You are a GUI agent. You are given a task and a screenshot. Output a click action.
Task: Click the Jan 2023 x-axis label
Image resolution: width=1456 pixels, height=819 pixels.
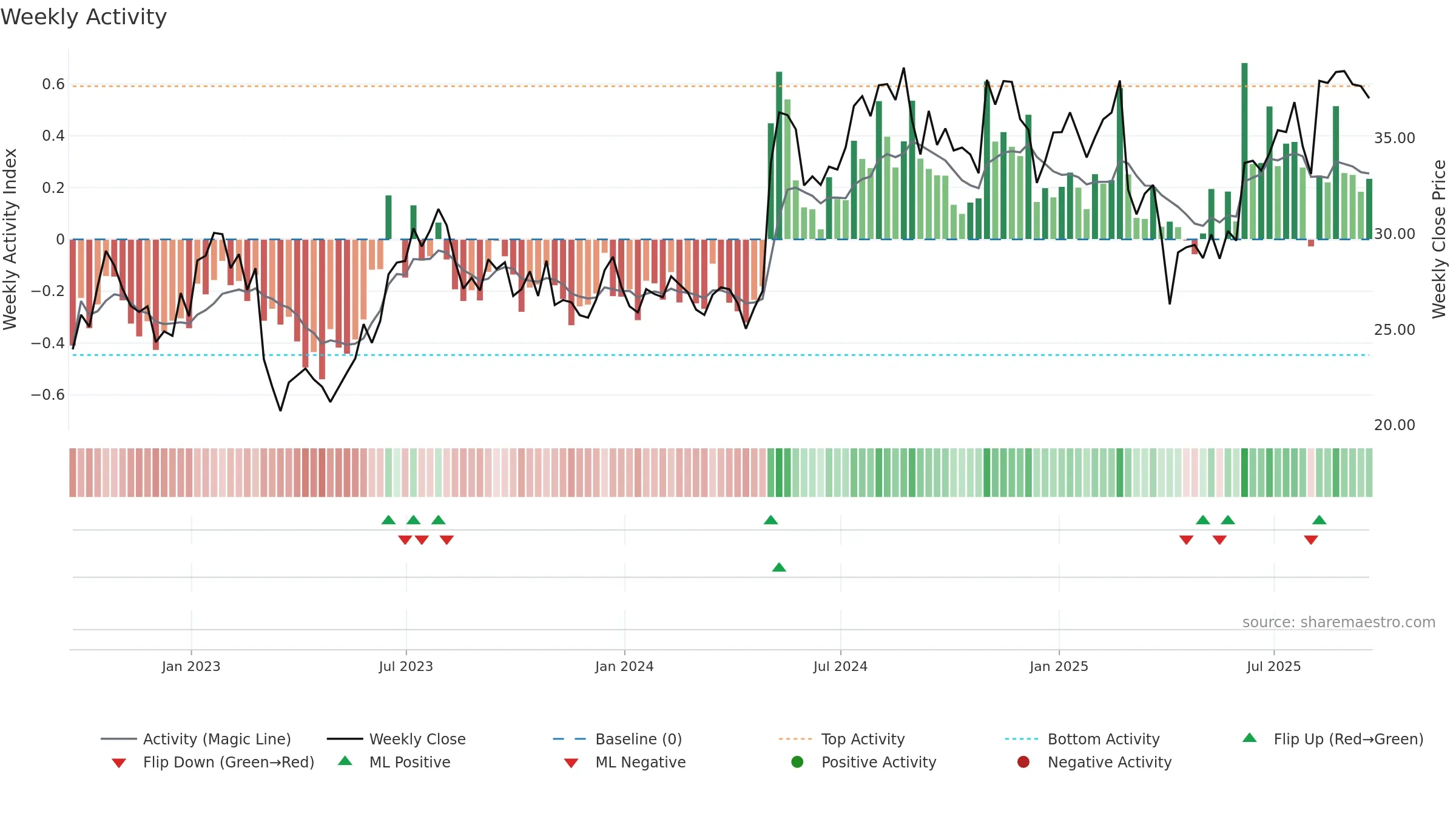point(191,667)
